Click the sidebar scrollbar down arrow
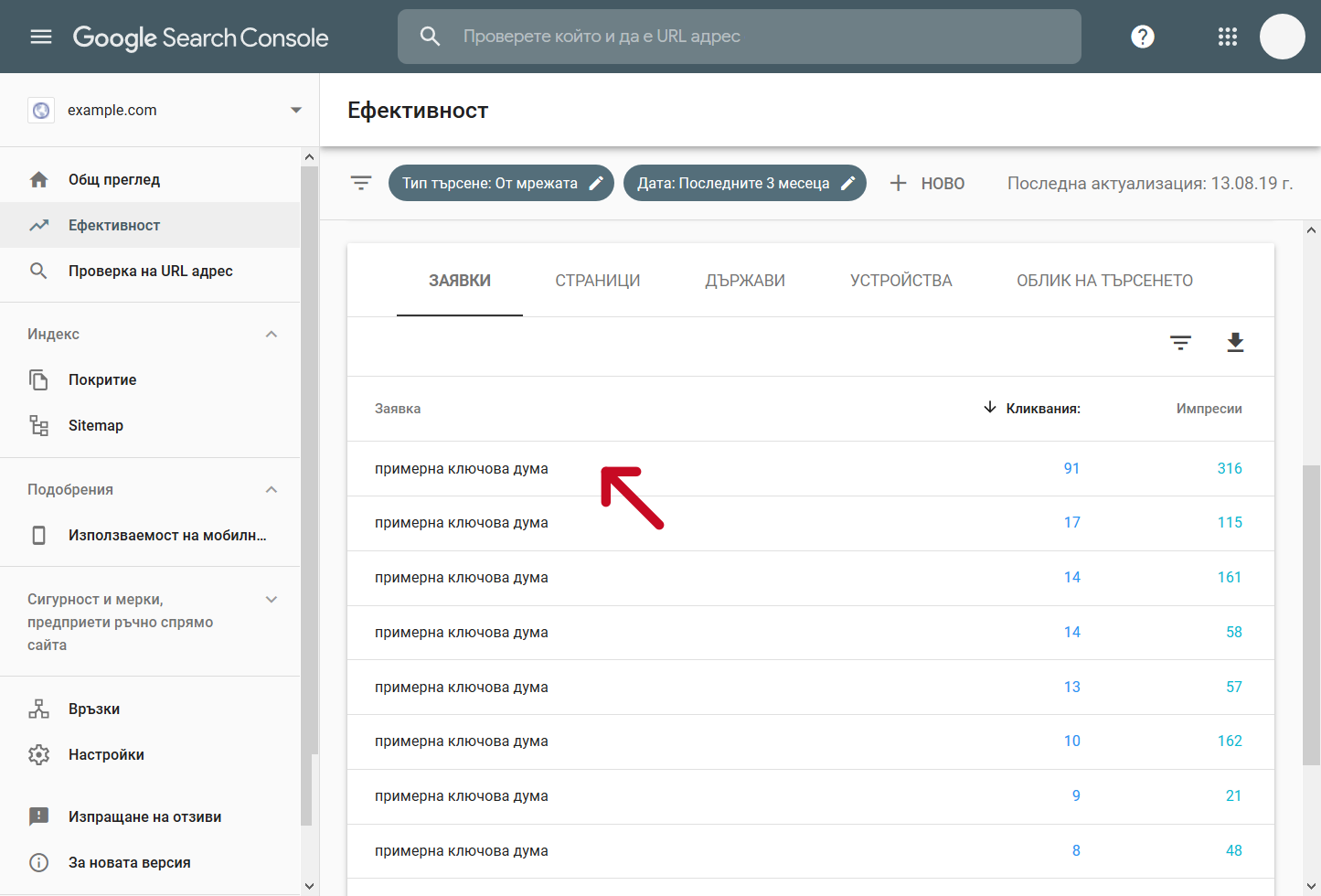This screenshot has width=1321, height=896. pyautogui.click(x=309, y=886)
